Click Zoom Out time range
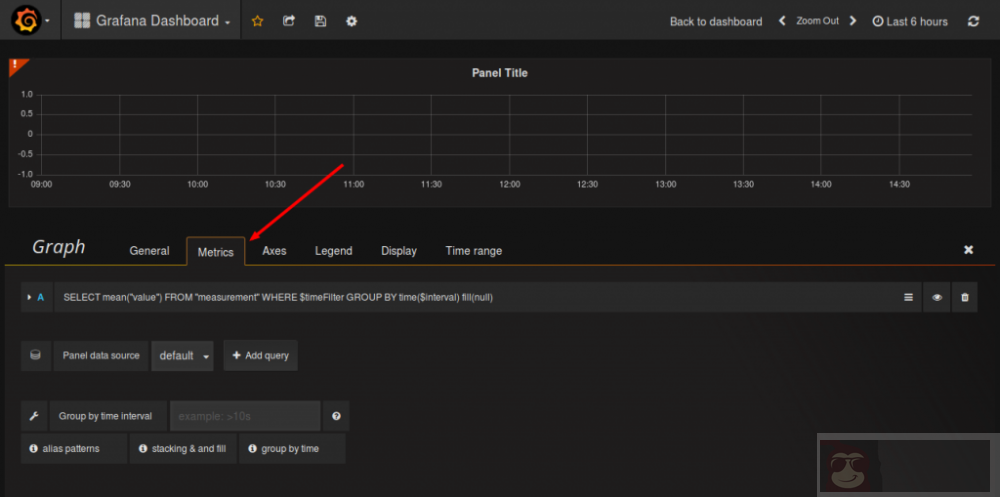Image resolution: width=1000 pixels, height=497 pixels. pos(817,21)
